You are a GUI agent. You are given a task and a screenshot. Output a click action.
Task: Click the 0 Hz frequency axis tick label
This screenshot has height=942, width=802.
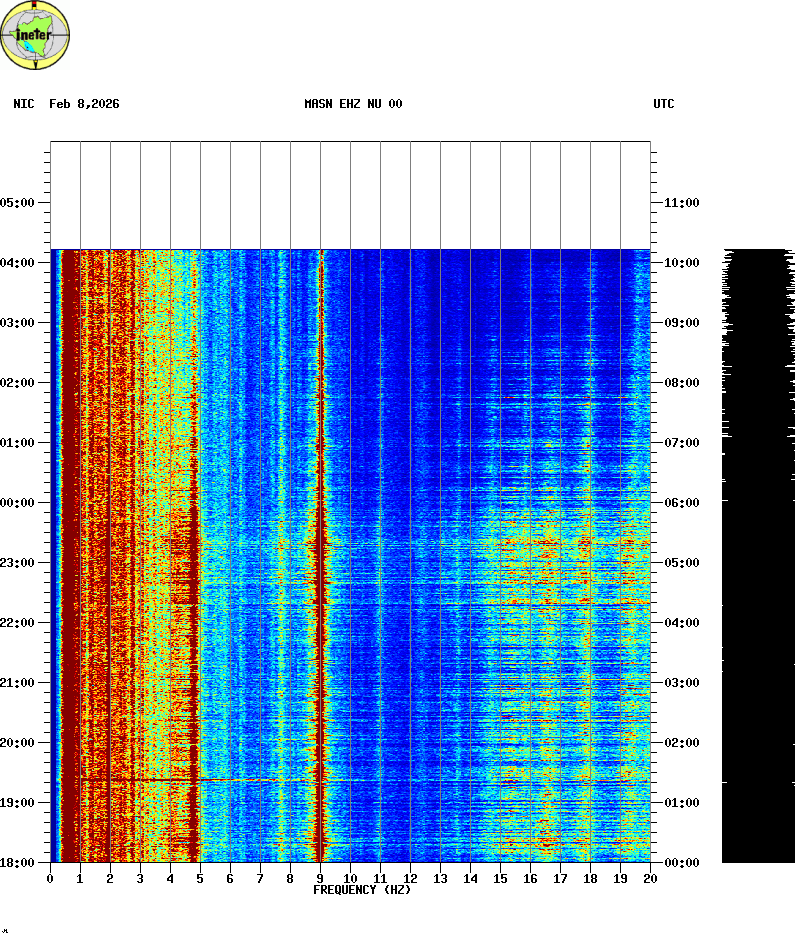50,878
